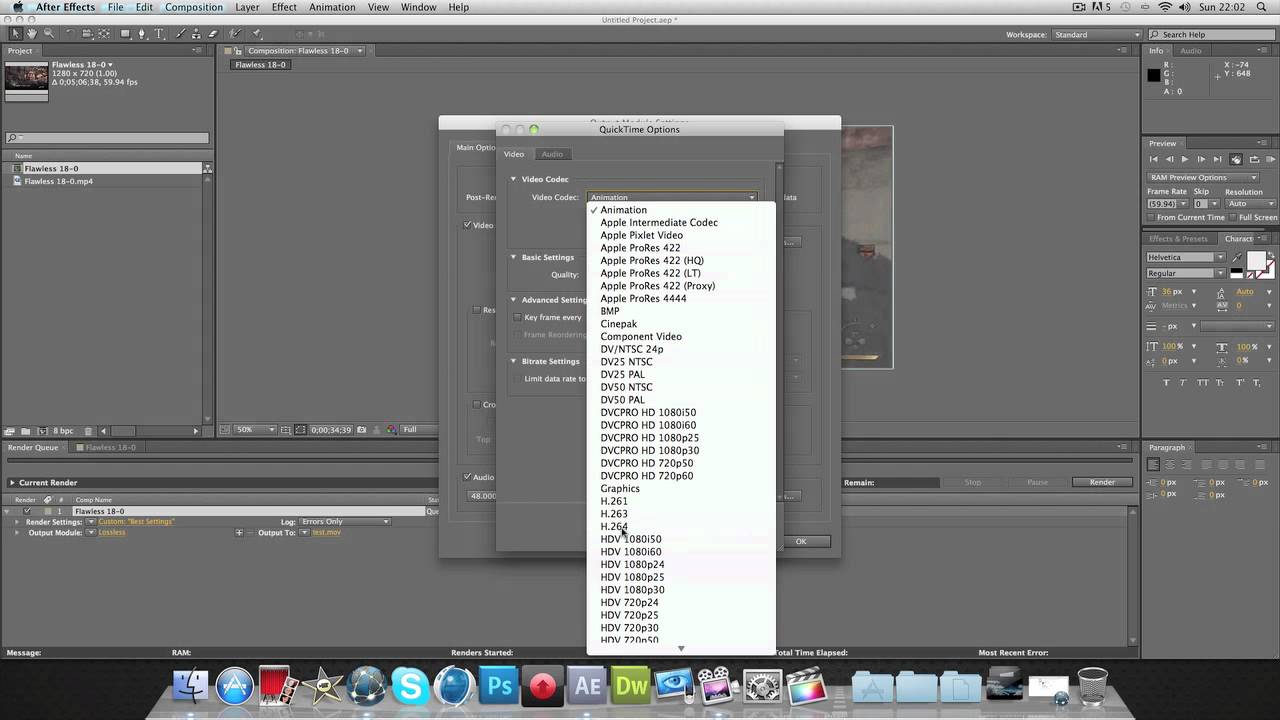Click the Play button in Preview panel
Image resolution: width=1280 pixels, height=720 pixels.
click(x=1185, y=159)
